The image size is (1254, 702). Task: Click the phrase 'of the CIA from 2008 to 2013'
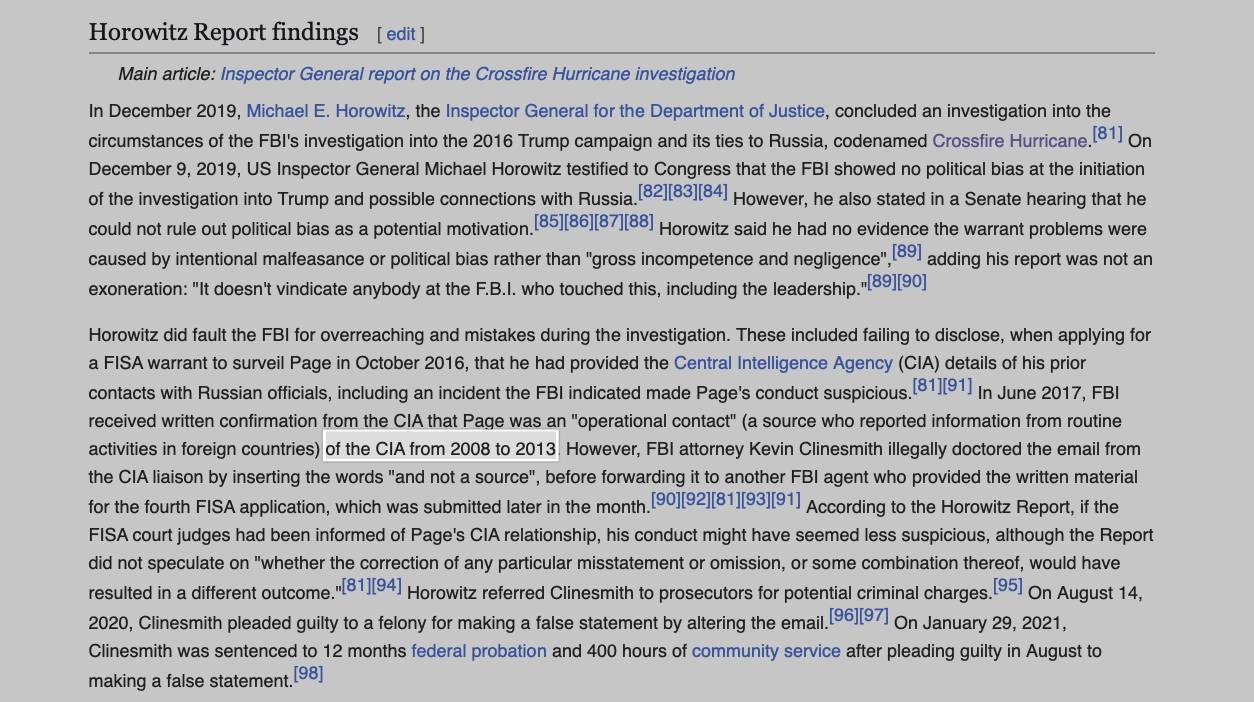point(441,449)
